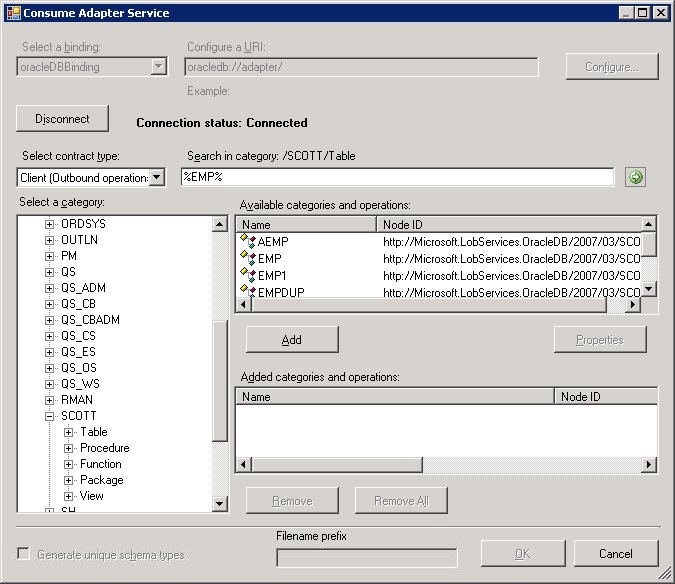Select the View category in tree
The width and height of the screenshot is (675, 584).
(92, 496)
